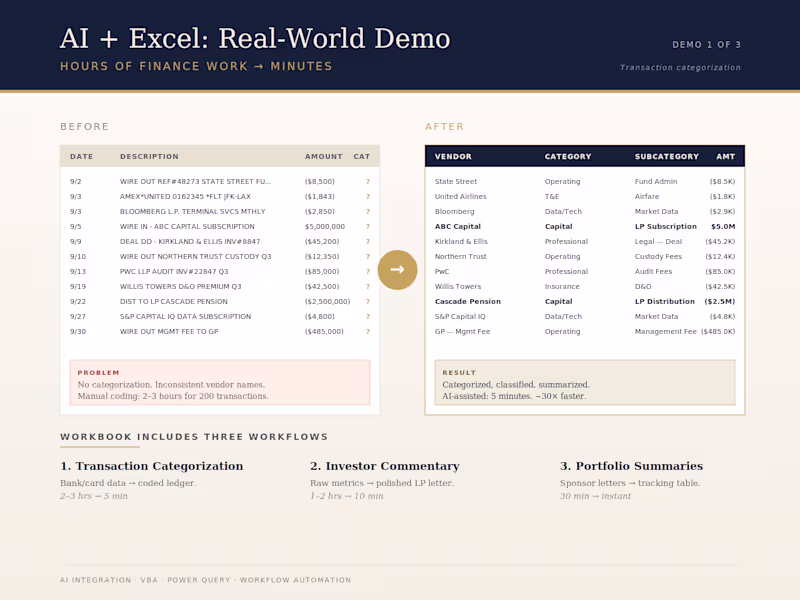Click the AMT column header

726,157
